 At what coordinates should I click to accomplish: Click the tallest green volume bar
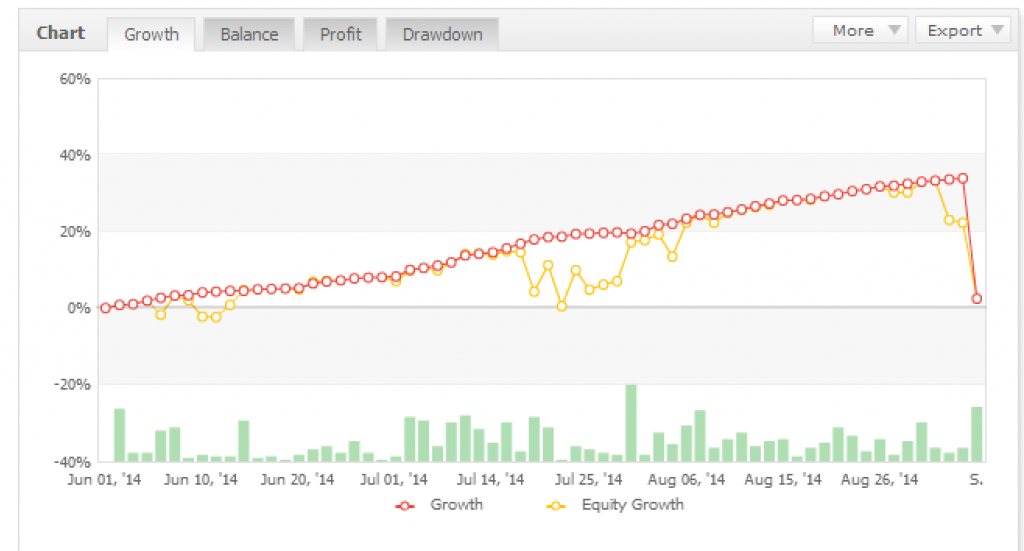click(x=631, y=423)
